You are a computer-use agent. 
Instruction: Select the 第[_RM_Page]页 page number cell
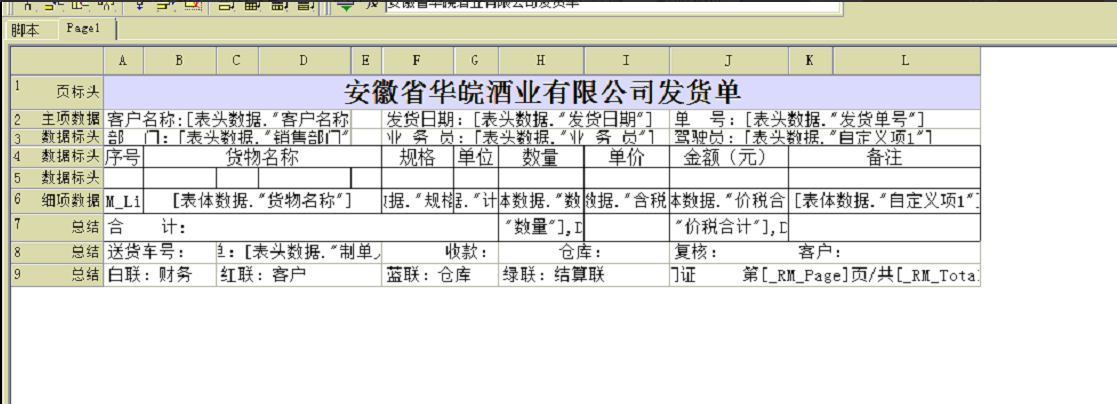tap(825, 275)
